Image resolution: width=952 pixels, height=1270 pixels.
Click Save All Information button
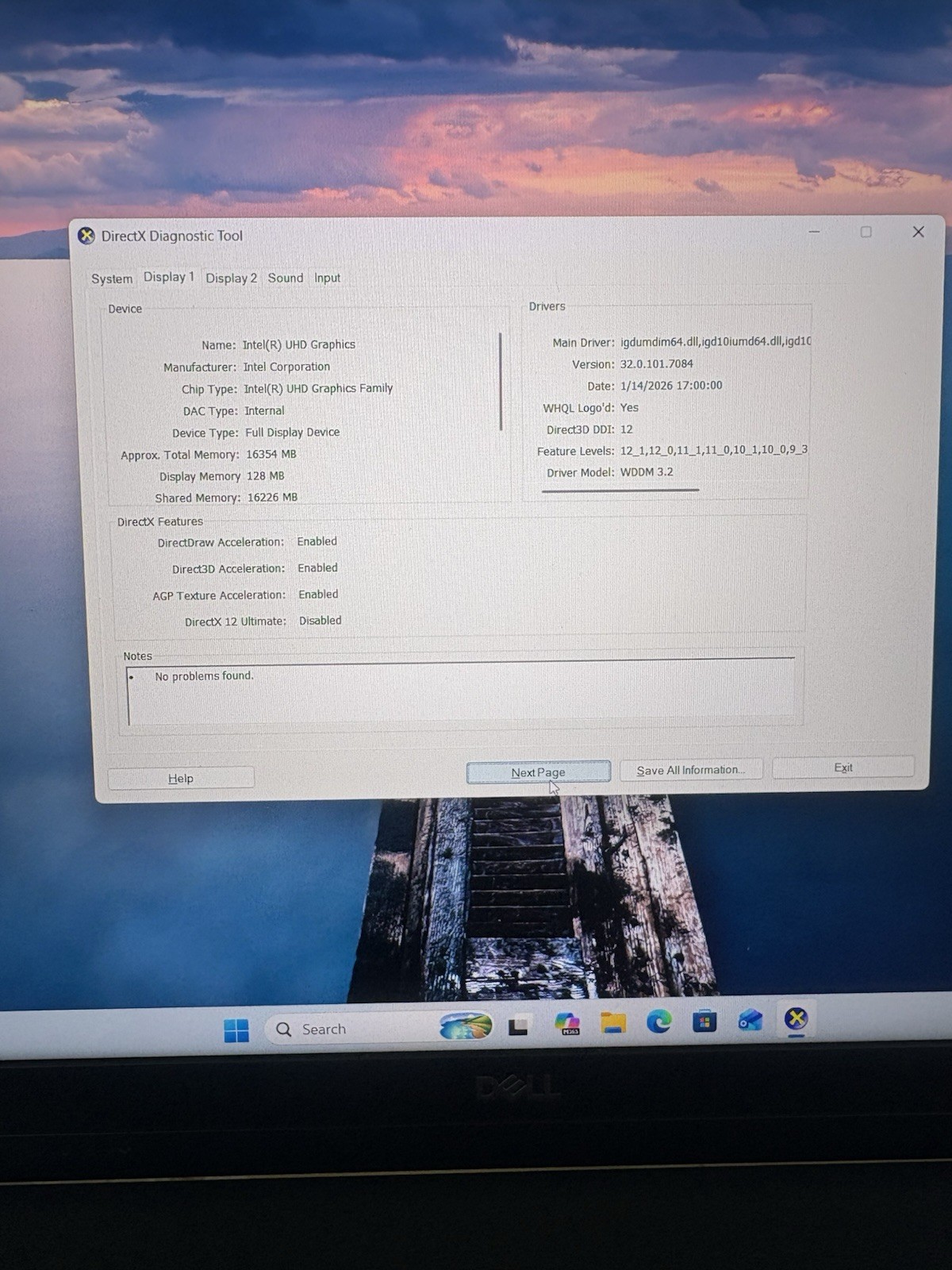[x=690, y=770]
